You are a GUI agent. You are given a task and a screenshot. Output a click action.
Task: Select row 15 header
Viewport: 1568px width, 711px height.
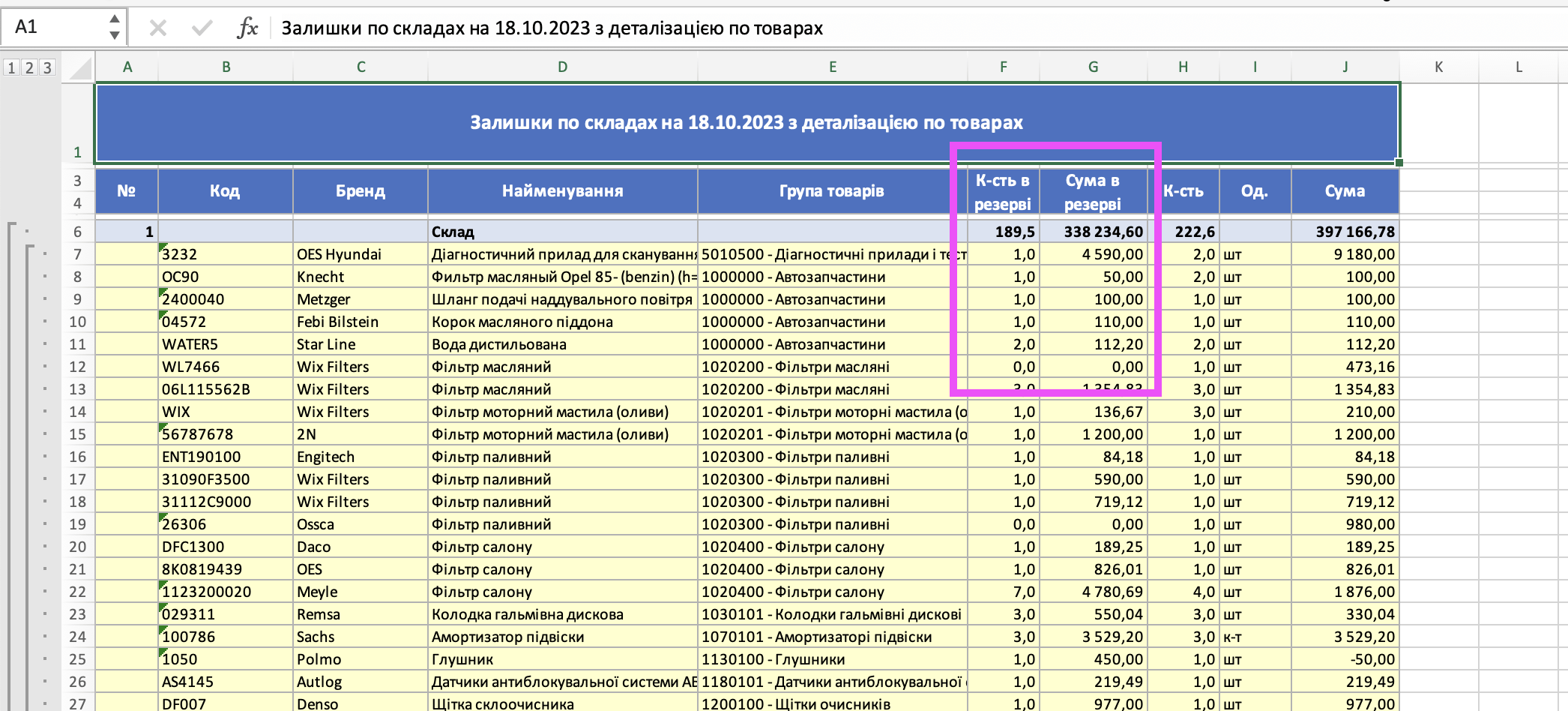point(77,434)
